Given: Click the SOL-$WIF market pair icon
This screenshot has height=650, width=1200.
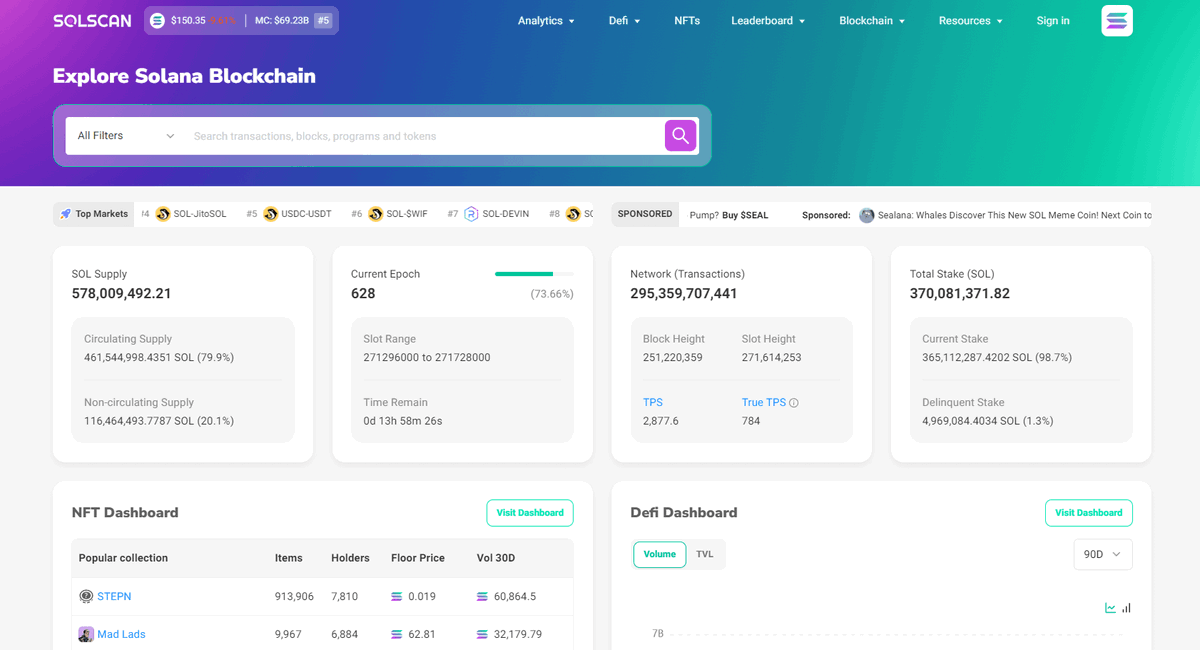Looking at the screenshot, I should tap(376, 214).
